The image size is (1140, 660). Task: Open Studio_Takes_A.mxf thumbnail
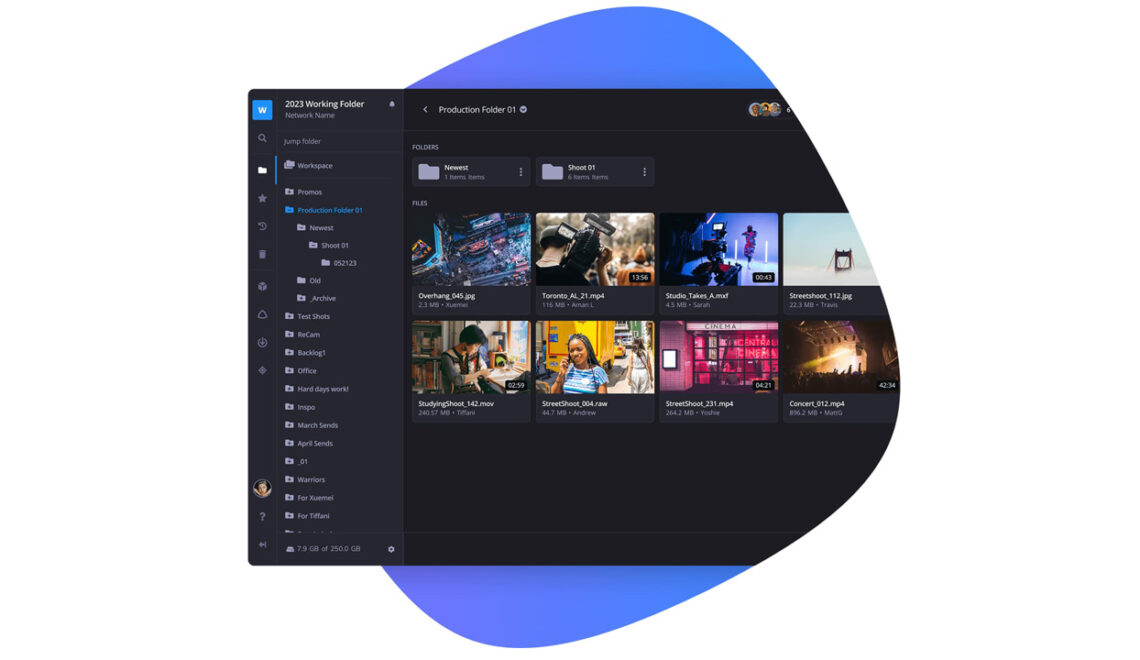coord(718,249)
